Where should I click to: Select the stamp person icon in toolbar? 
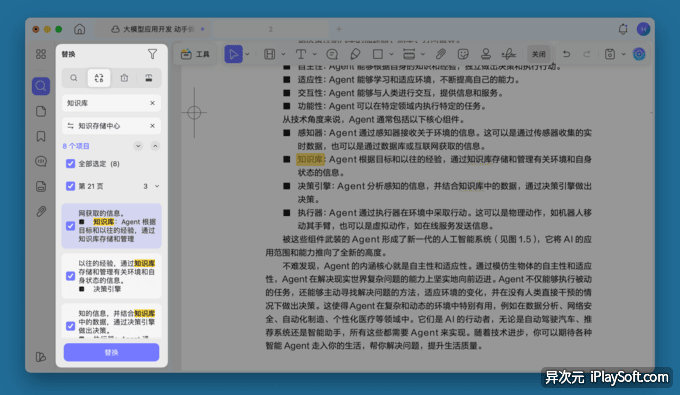point(486,54)
